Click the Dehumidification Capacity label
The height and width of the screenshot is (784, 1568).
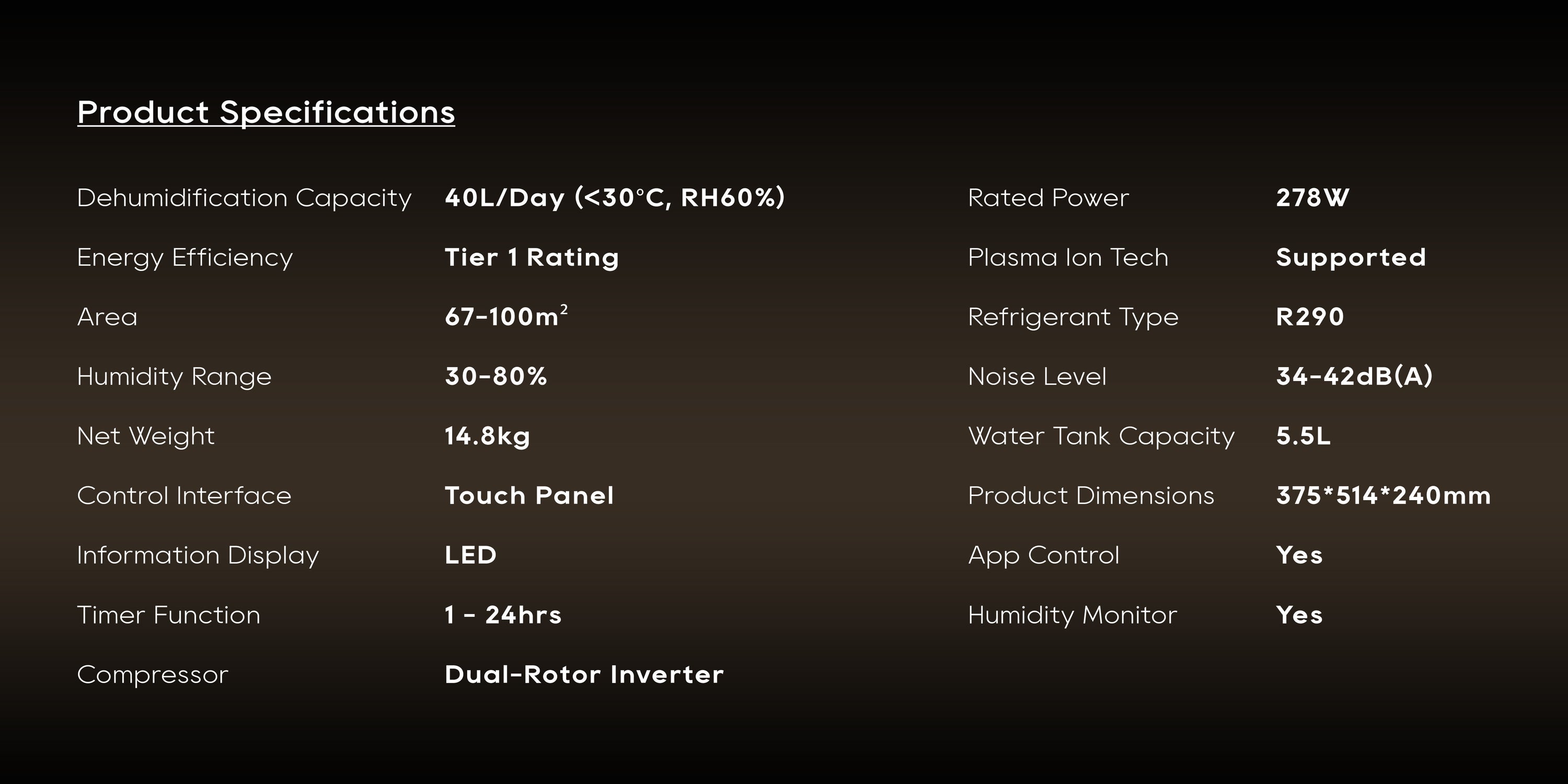(x=244, y=198)
